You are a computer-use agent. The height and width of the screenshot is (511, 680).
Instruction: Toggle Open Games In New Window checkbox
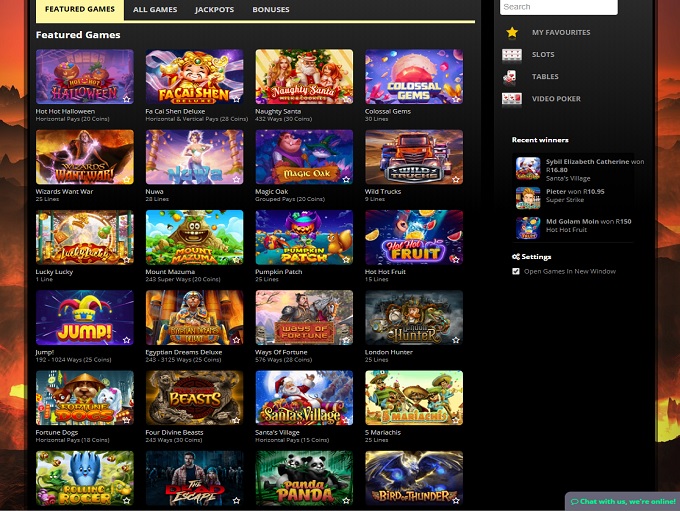pos(516,271)
